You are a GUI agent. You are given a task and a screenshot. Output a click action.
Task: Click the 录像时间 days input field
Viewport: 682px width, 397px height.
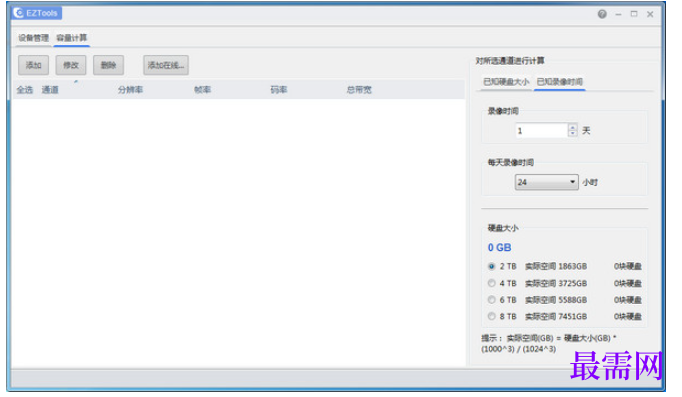(x=542, y=130)
